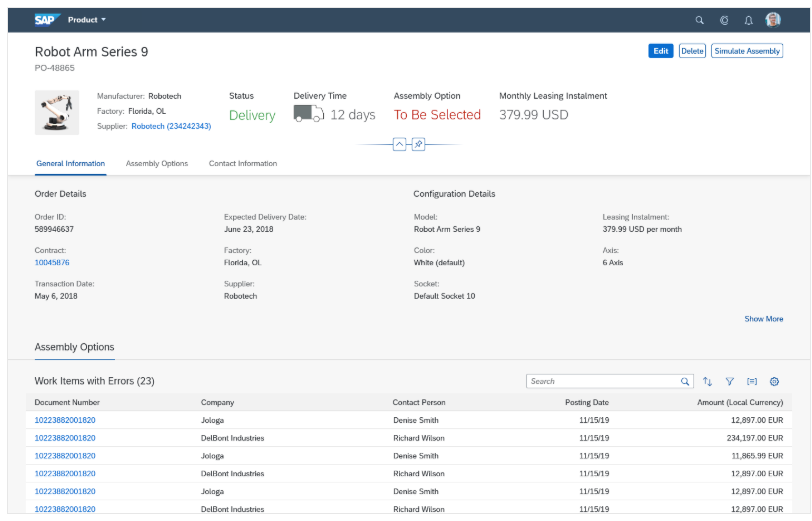The image size is (812, 521).
Task: Click '379.99 USD' monthly instalment value
Action: tap(533, 114)
